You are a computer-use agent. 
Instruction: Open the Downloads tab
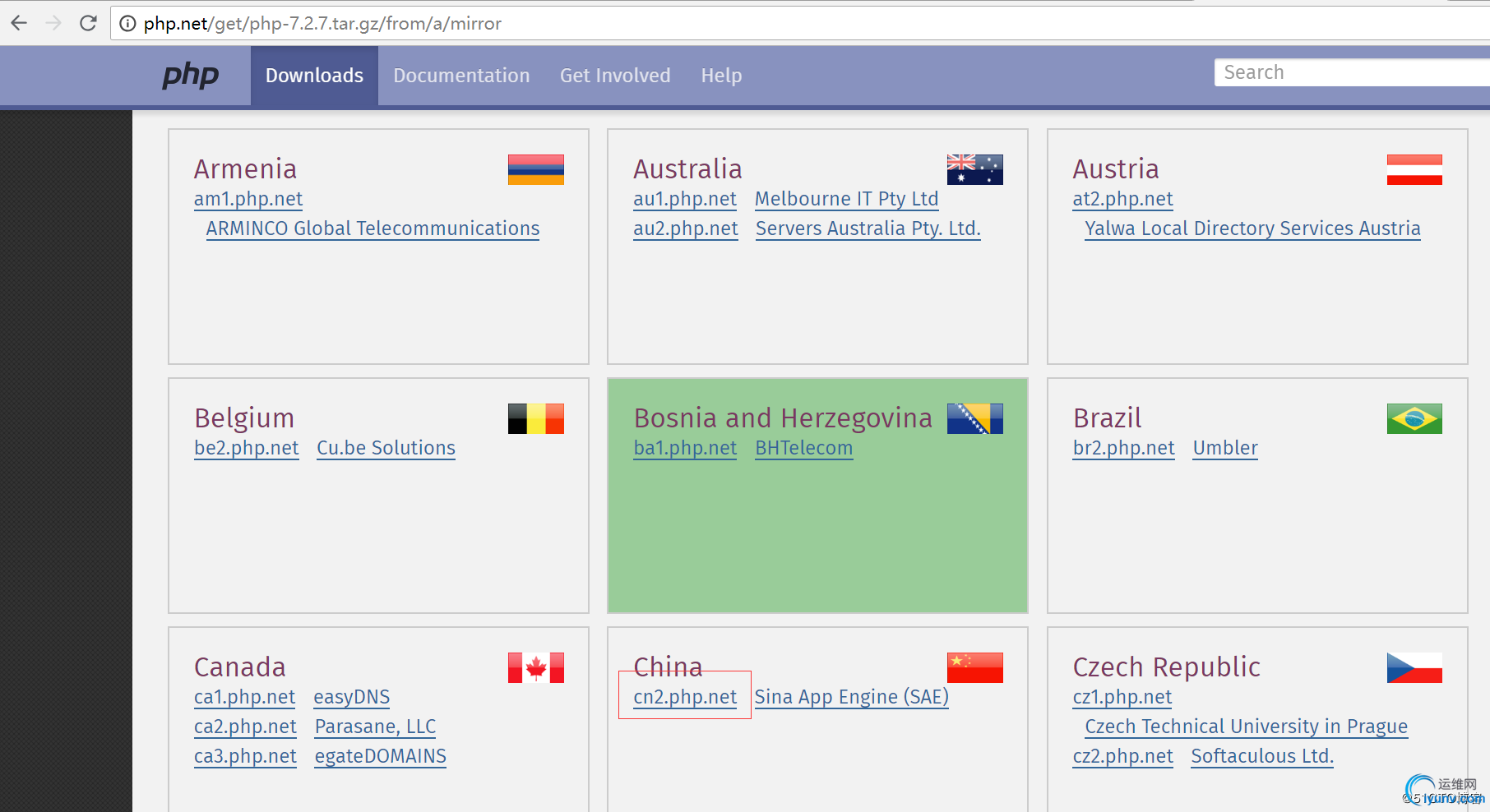pos(314,76)
